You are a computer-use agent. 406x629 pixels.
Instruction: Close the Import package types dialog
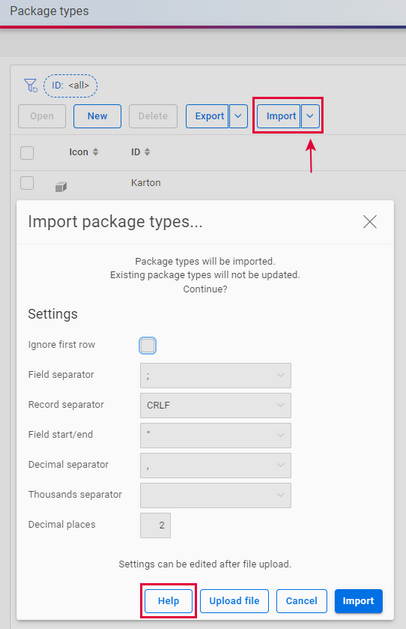pyautogui.click(x=369, y=221)
